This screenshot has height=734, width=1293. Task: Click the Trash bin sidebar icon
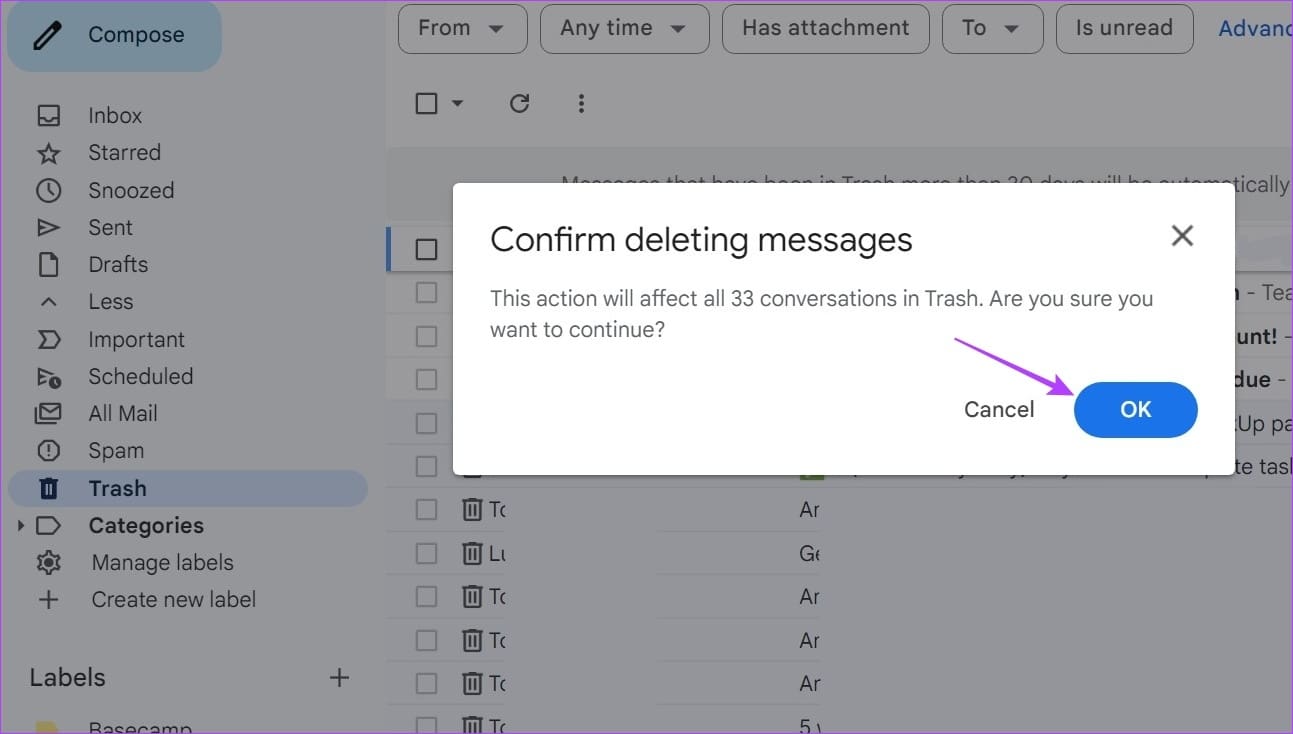48,488
